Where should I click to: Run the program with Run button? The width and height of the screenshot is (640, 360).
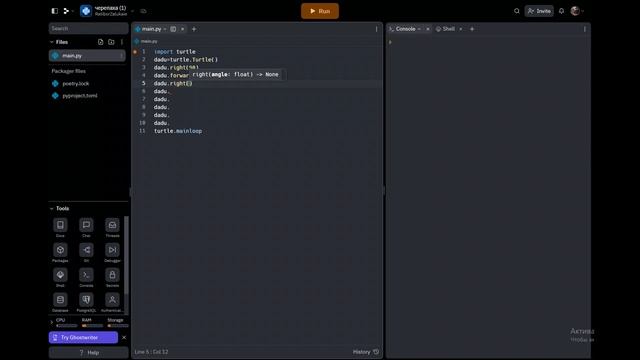point(320,11)
